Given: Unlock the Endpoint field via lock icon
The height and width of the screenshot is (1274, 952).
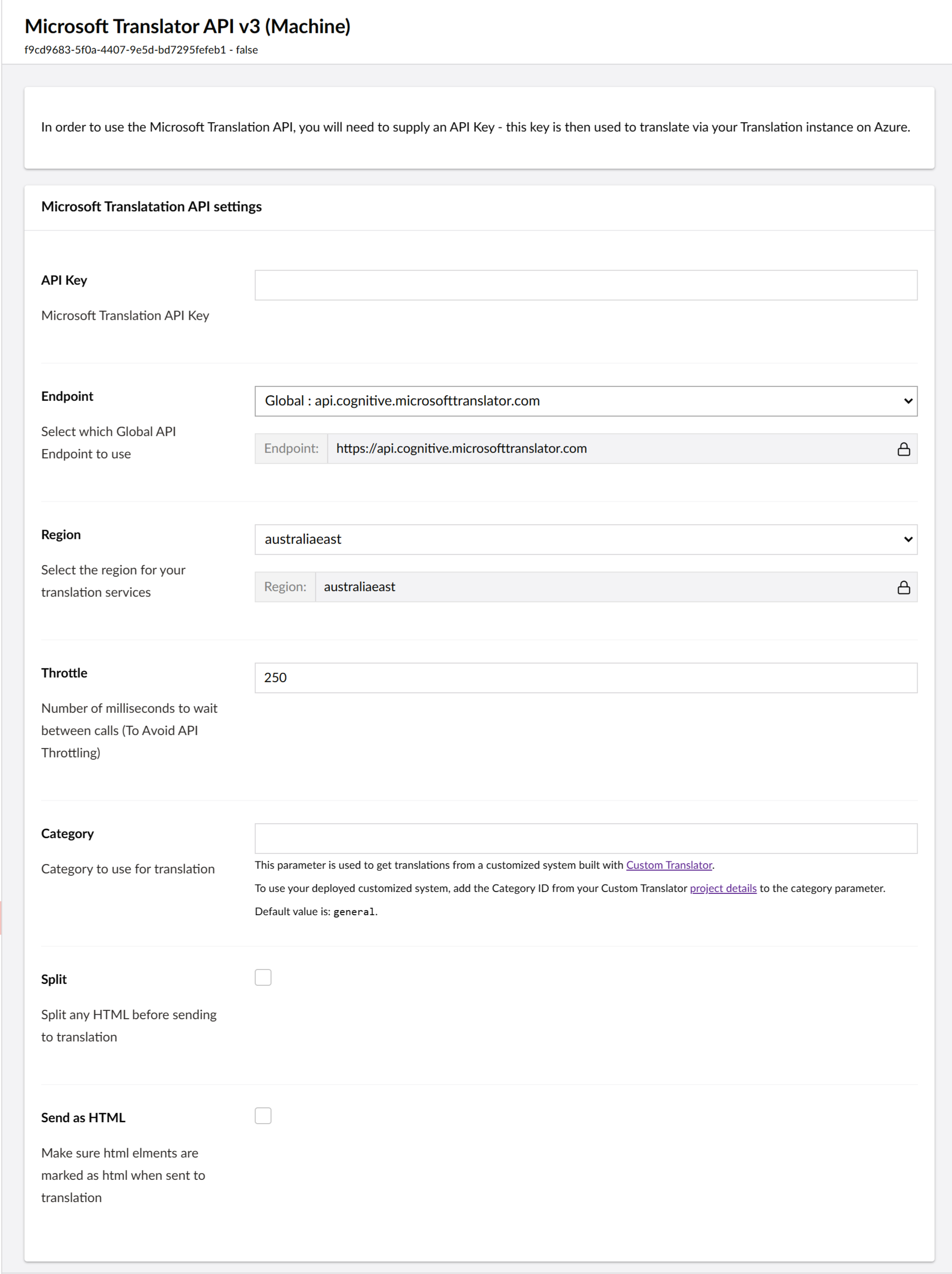Looking at the screenshot, I should pyautogui.click(x=903, y=448).
